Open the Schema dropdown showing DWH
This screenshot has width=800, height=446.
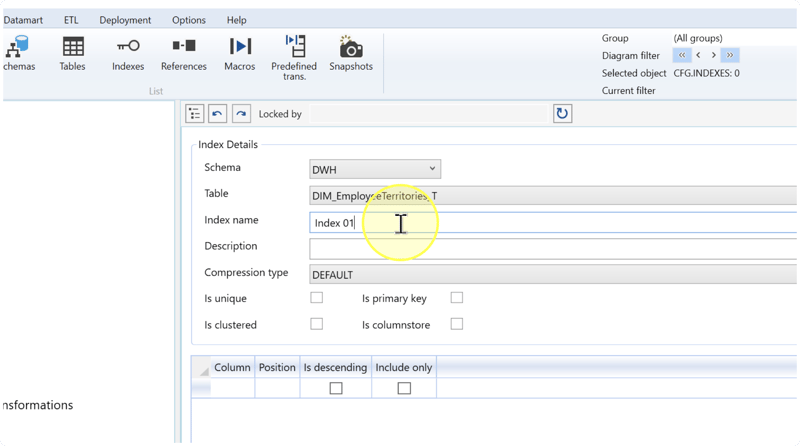point(375,169)
